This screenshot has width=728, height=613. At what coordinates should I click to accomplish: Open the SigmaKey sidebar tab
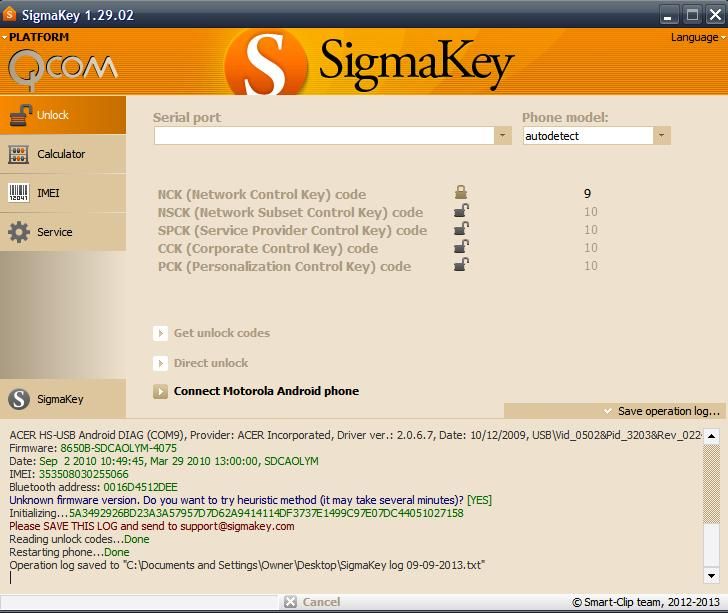pos(63,398)
